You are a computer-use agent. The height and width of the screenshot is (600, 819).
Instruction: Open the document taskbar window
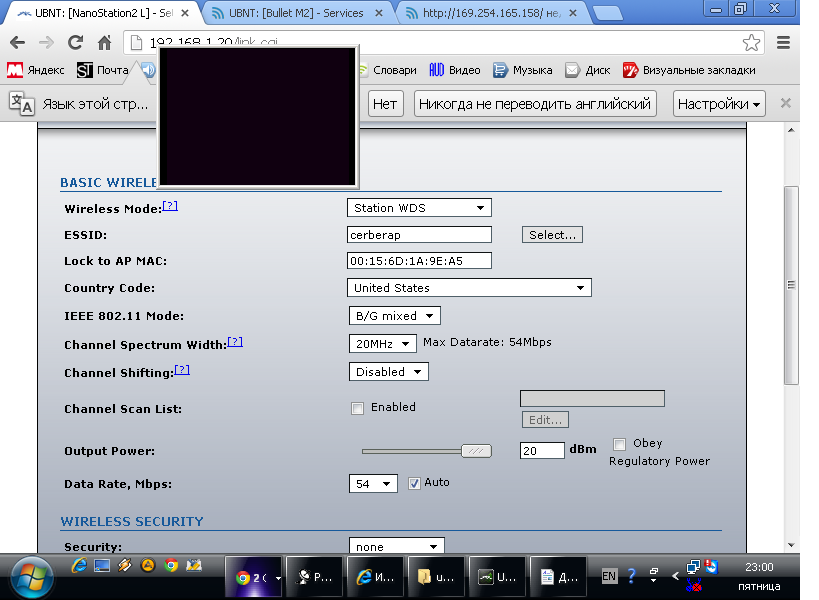pyautogui.click(x=558, y=577)
